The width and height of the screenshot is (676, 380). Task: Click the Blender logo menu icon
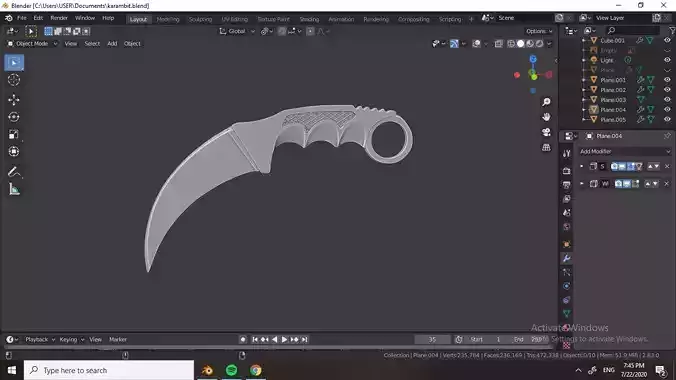9,18
